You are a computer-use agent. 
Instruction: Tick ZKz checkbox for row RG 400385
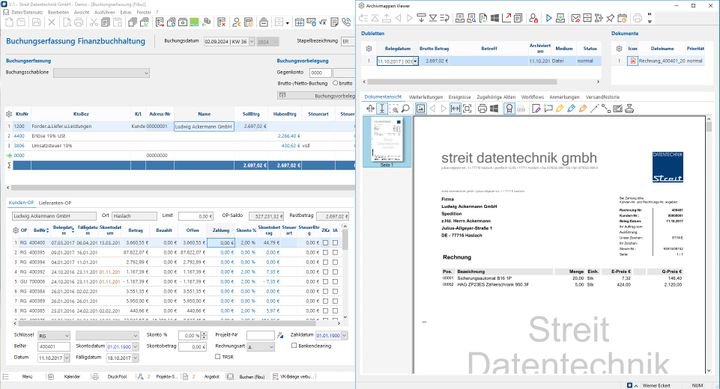(x=326, y=310)
